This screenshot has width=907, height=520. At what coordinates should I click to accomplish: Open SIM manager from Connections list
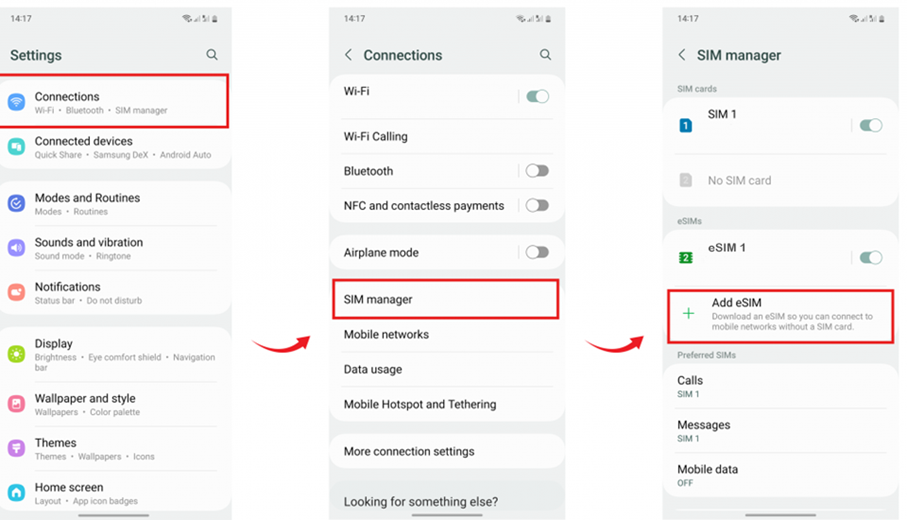(x=444, y=299)
